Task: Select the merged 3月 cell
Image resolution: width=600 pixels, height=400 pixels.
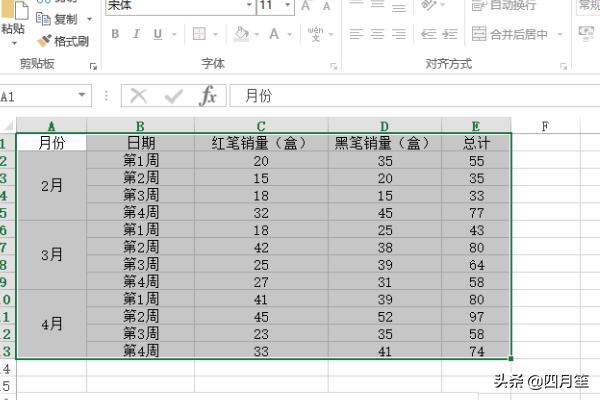Action: (52, 255)
